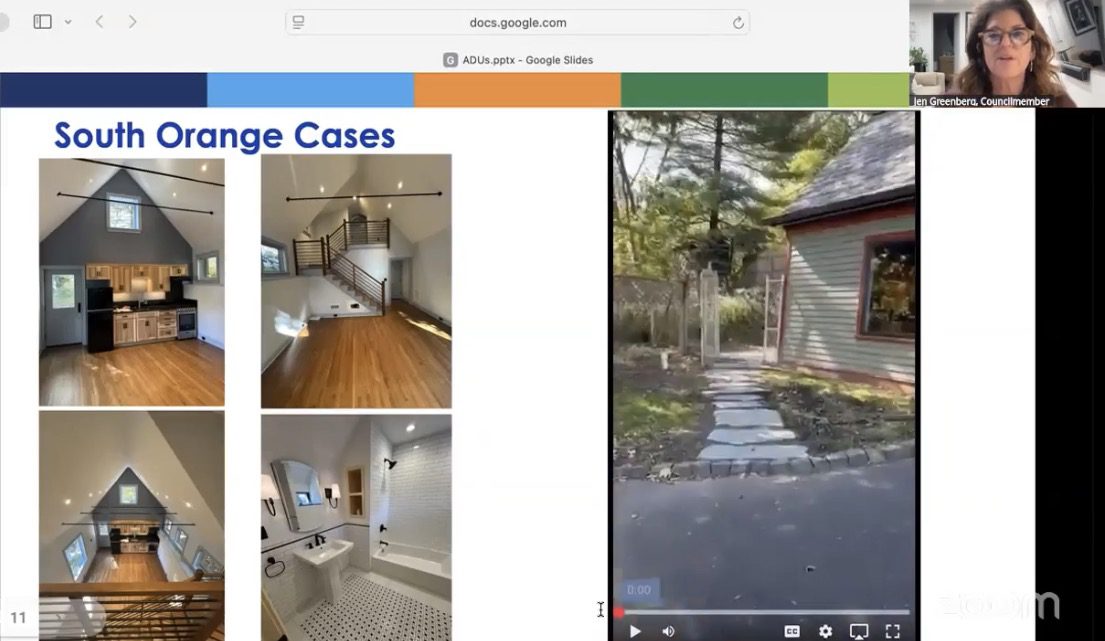Image resolution: width=1105 pixels, height=641 pixels.
Task: Expand the sidebar tab group dropdown arrow
Action: tap(68, 22)
